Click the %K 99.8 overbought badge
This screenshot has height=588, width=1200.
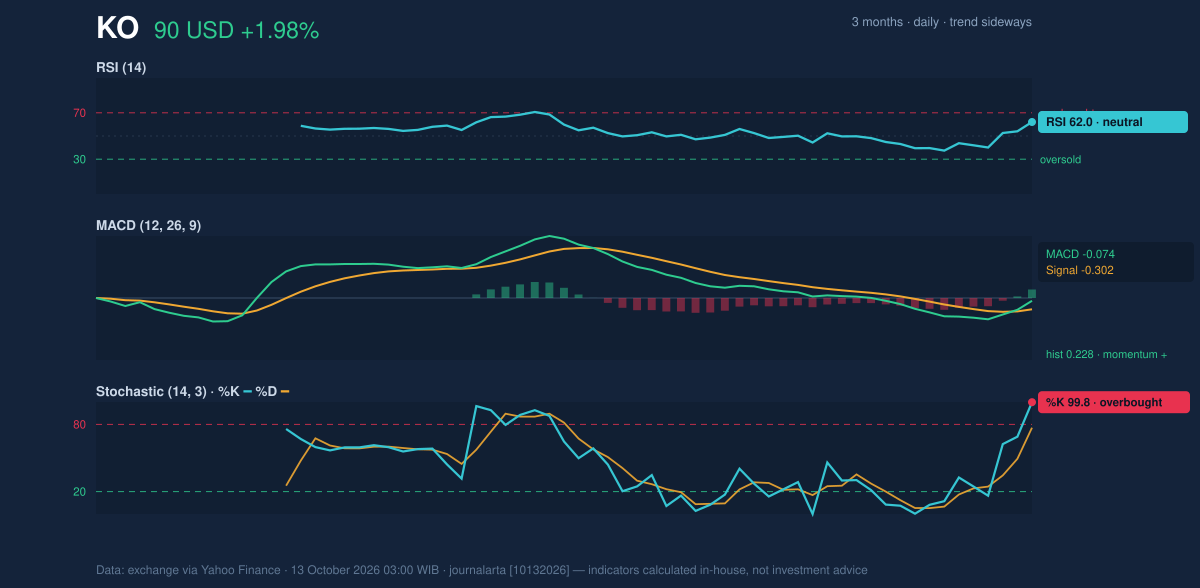pos(1114,402)
